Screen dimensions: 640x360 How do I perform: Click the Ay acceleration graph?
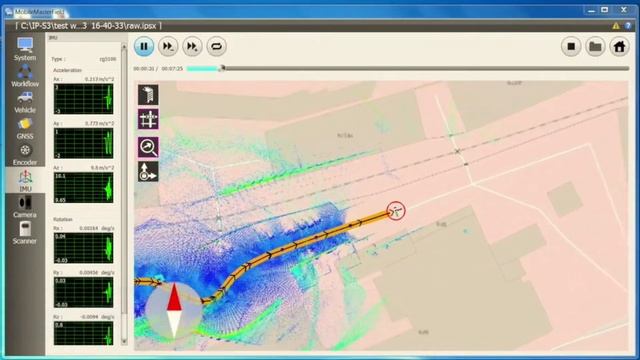point(83,143)
